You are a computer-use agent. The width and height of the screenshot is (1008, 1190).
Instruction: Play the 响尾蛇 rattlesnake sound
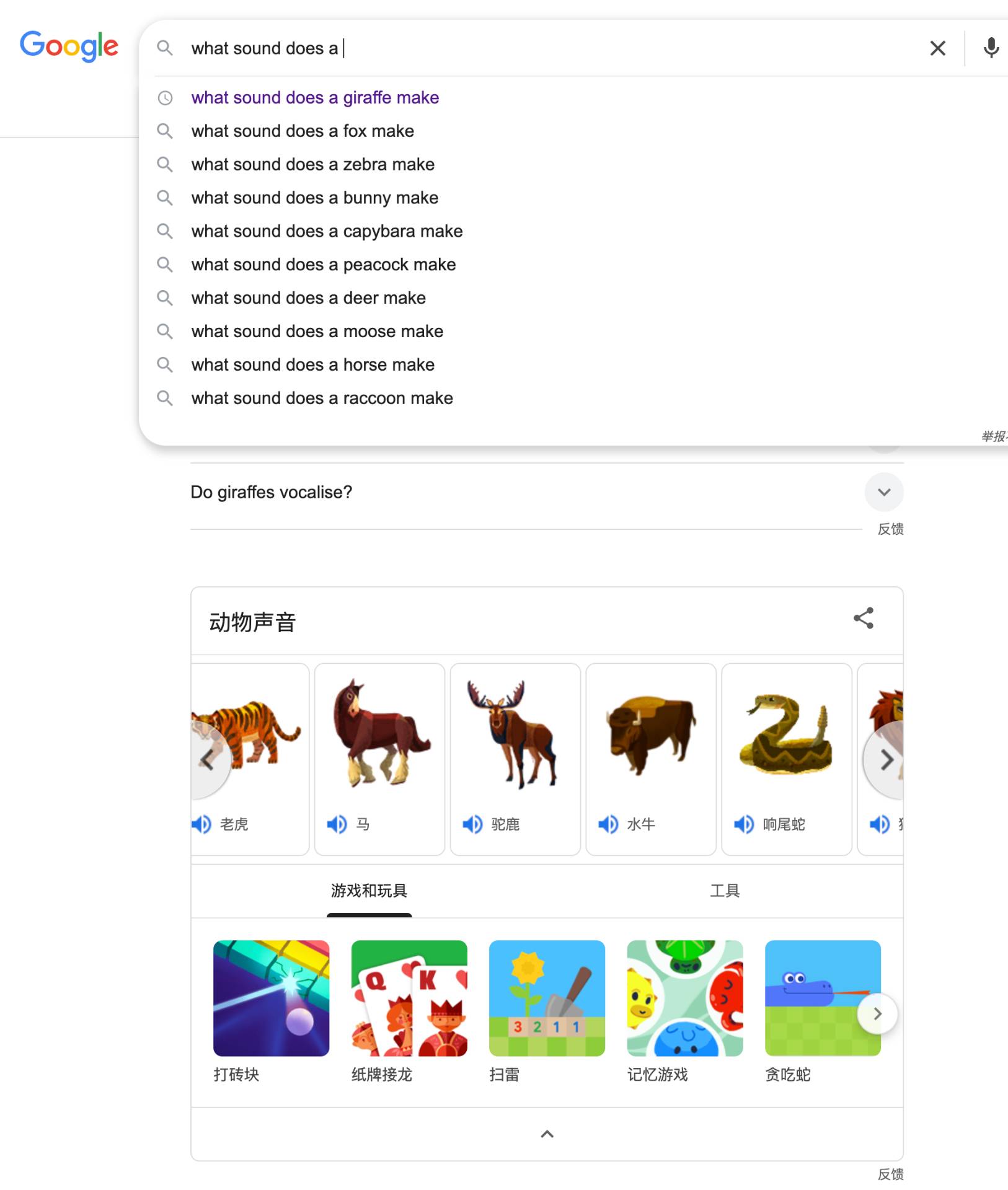[745, 824]
